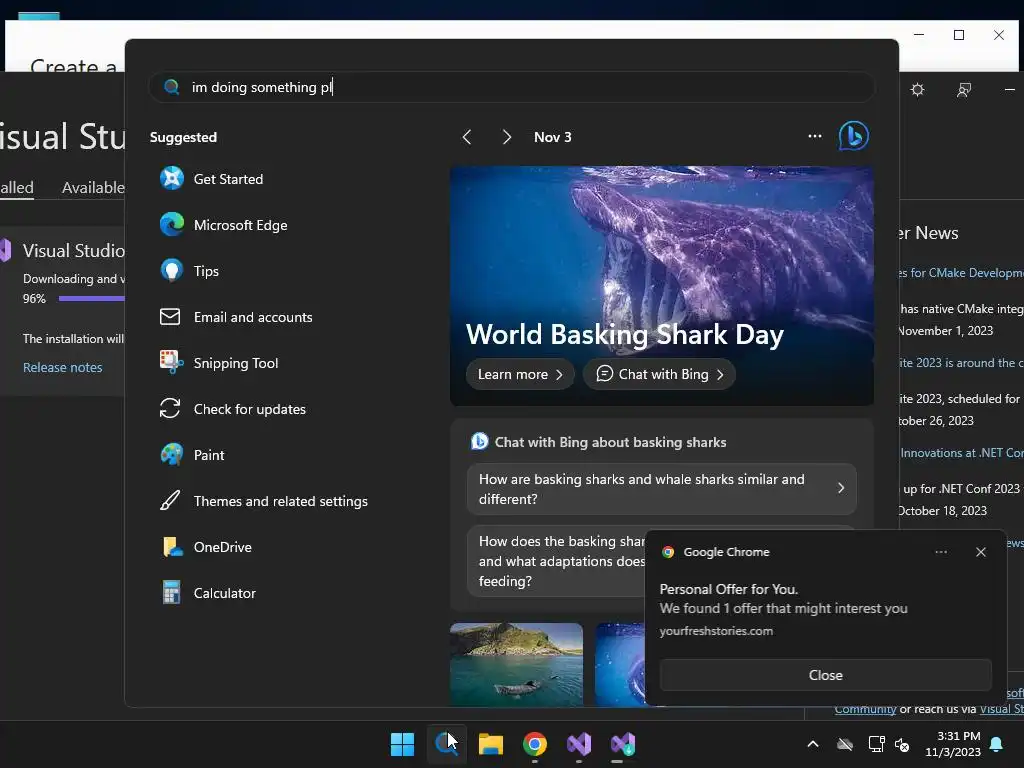Click Chat with Bing about basking sharks heading
This screenshot has width=1024, height=768.
(x=610, y=442)
